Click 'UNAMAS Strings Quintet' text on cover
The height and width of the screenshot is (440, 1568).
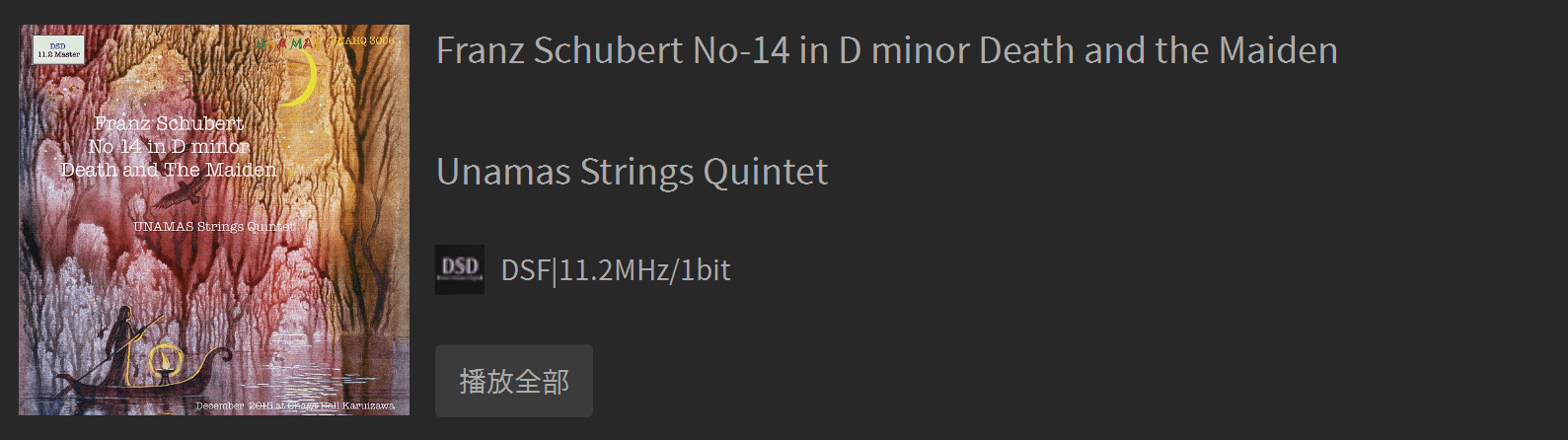pyautogui.click(x=213, y=227)
